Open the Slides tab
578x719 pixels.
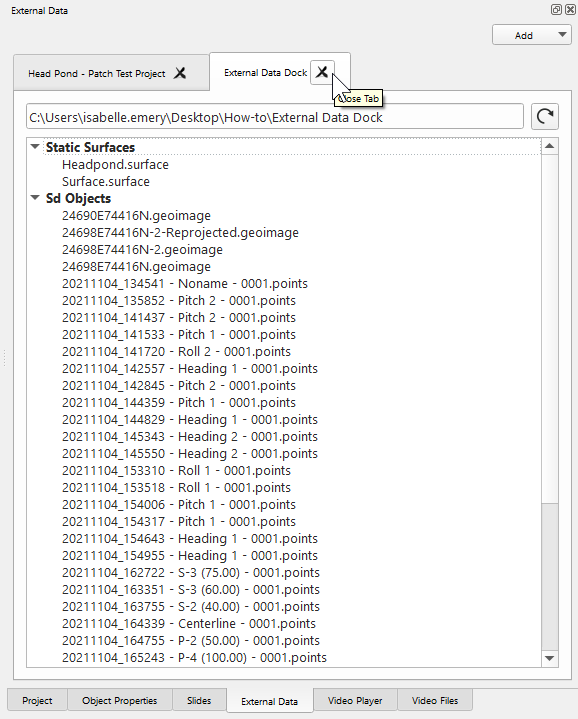[x=199, y=700]
